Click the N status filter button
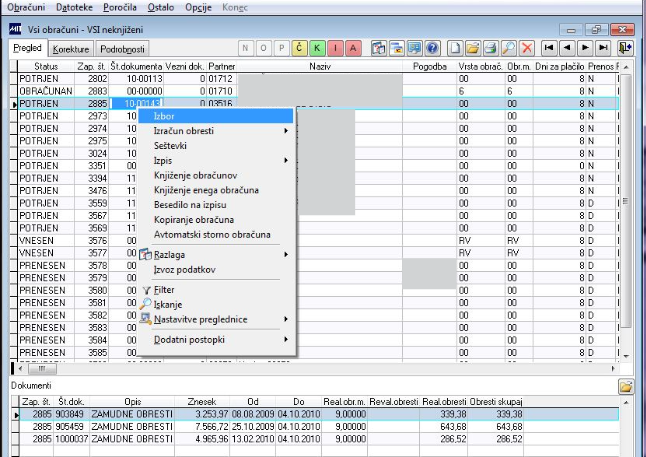 (x=246, y=48)
